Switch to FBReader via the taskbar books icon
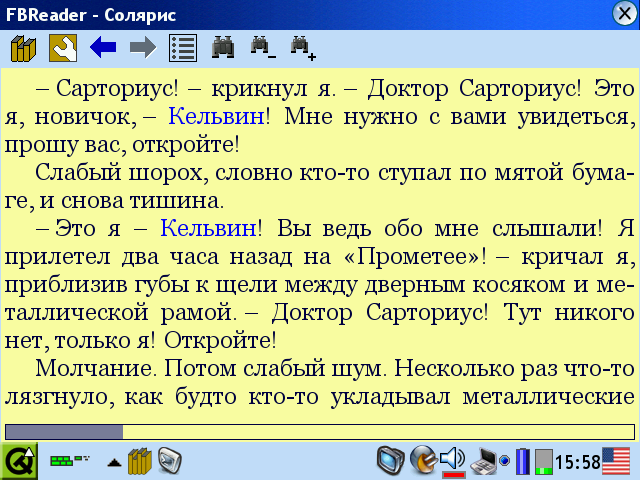The height and width of the screenshot is (480, 640). pos(140,461)
